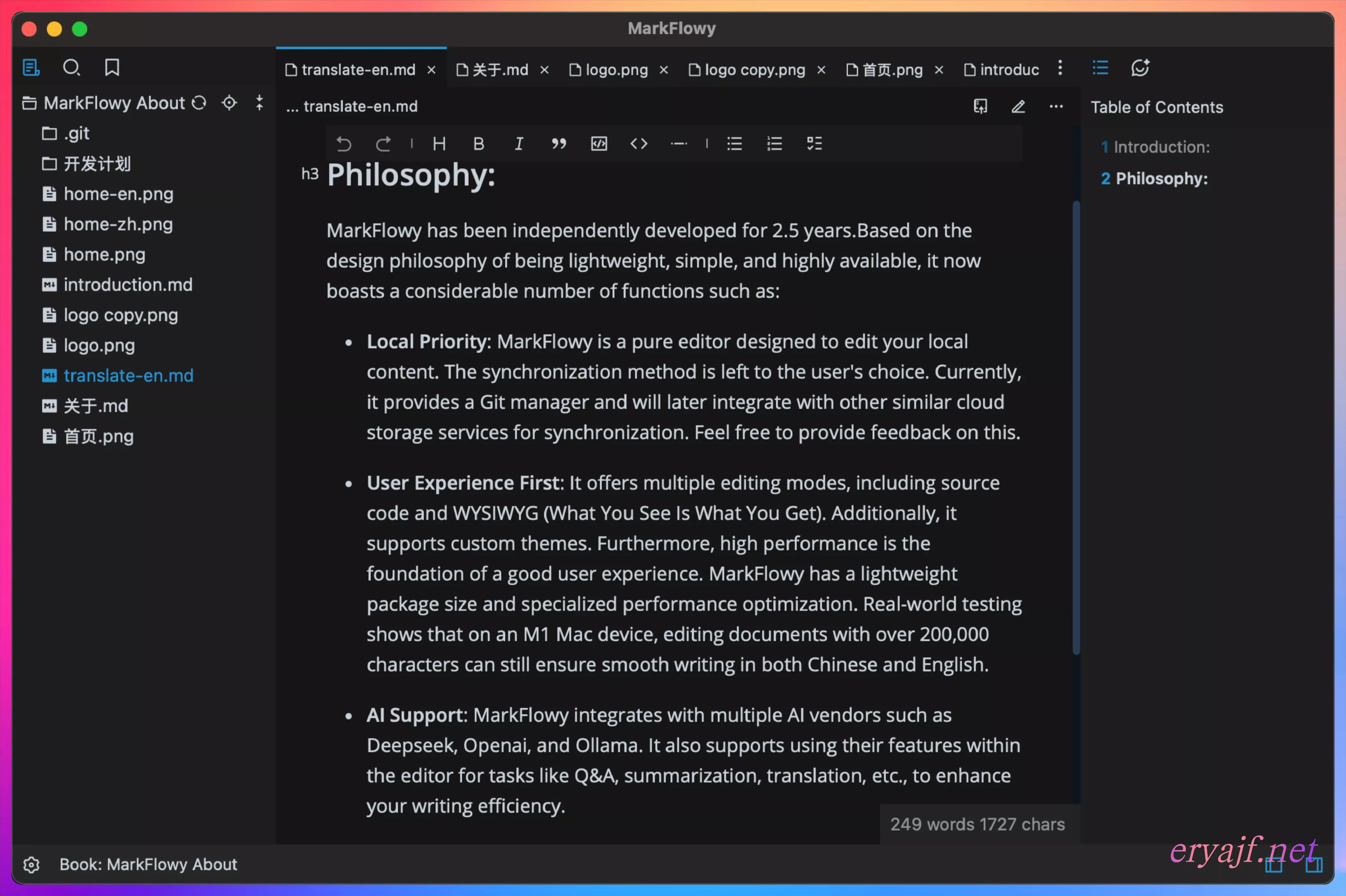Image resolution: width=1346 pixels, height=896 pixels.
Task: Click the word count status indicator
Action: (x=977, y=824)
